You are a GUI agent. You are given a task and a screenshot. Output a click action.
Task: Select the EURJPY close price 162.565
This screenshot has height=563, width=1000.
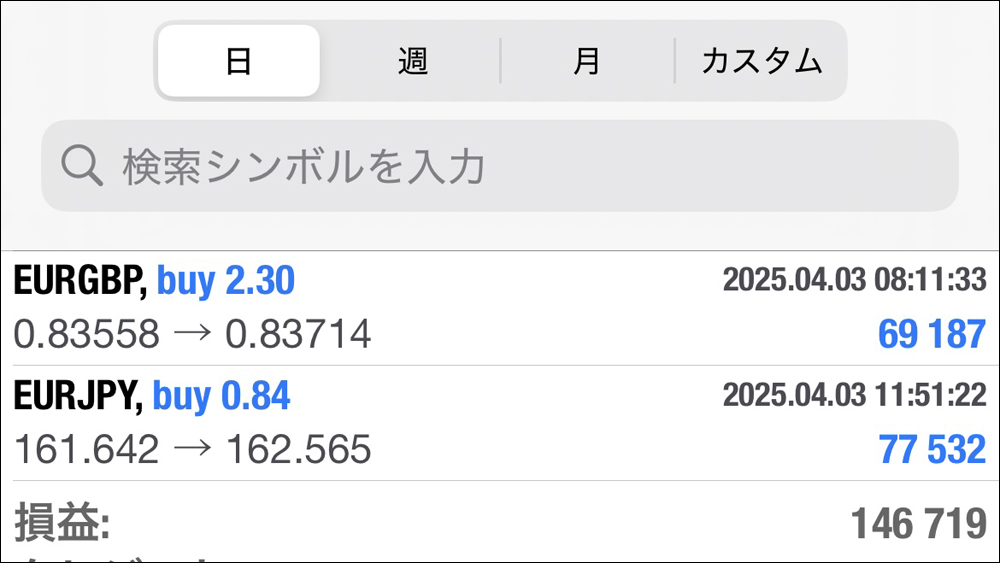pos(298,450)
